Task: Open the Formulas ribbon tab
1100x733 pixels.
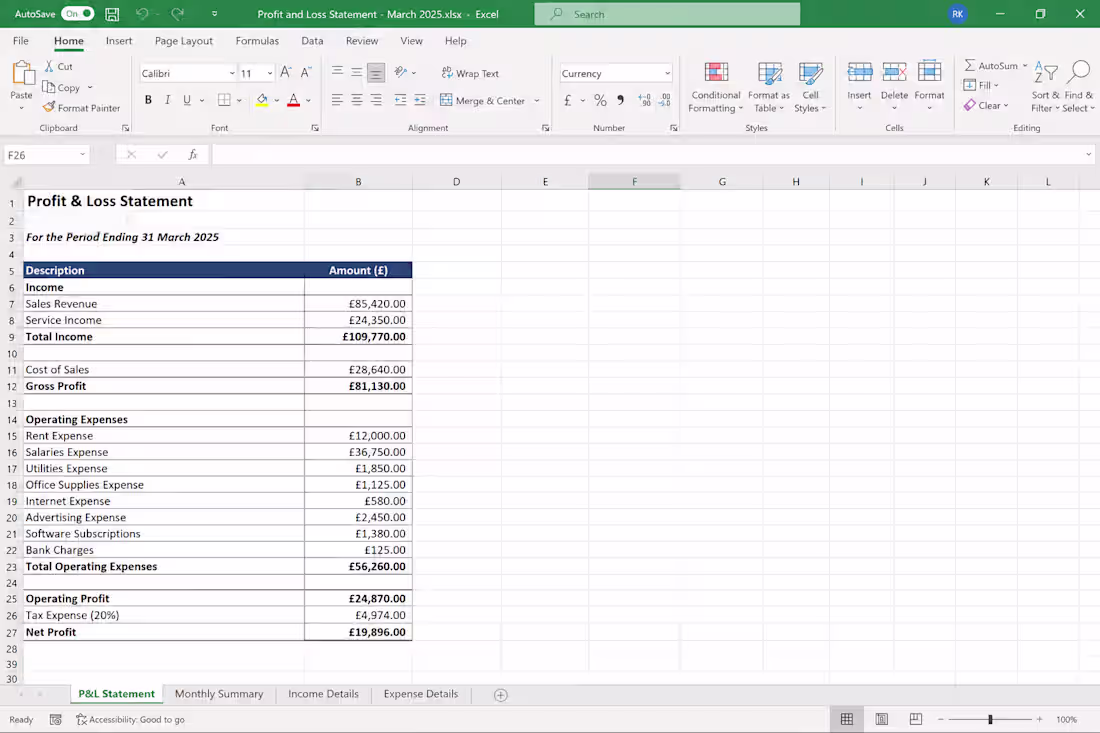Action: [x=257, y=41]
